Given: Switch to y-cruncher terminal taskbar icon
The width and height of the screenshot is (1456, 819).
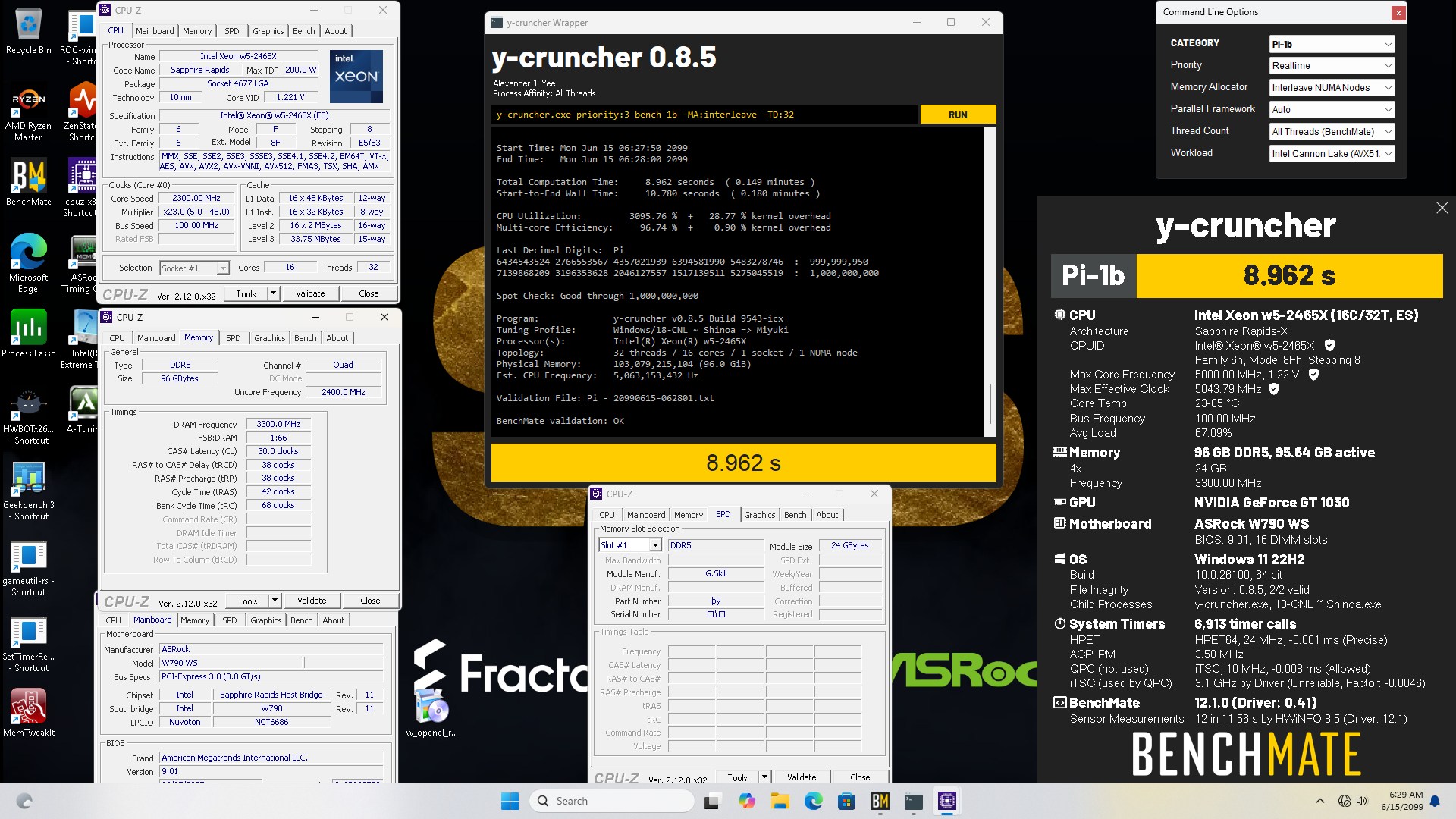Looking at the screenshot, I should (914, 801).
